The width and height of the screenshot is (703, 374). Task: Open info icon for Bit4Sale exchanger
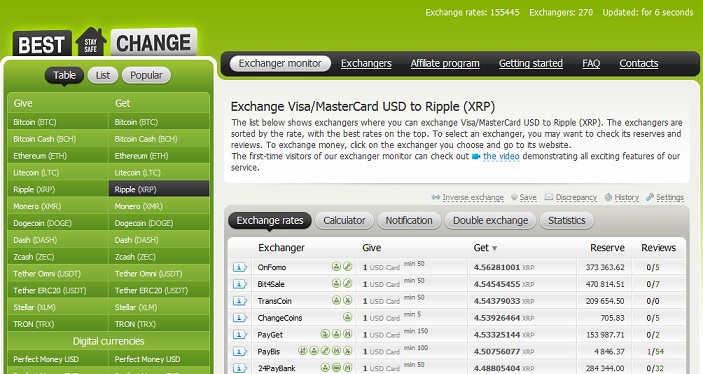[240, 284]
